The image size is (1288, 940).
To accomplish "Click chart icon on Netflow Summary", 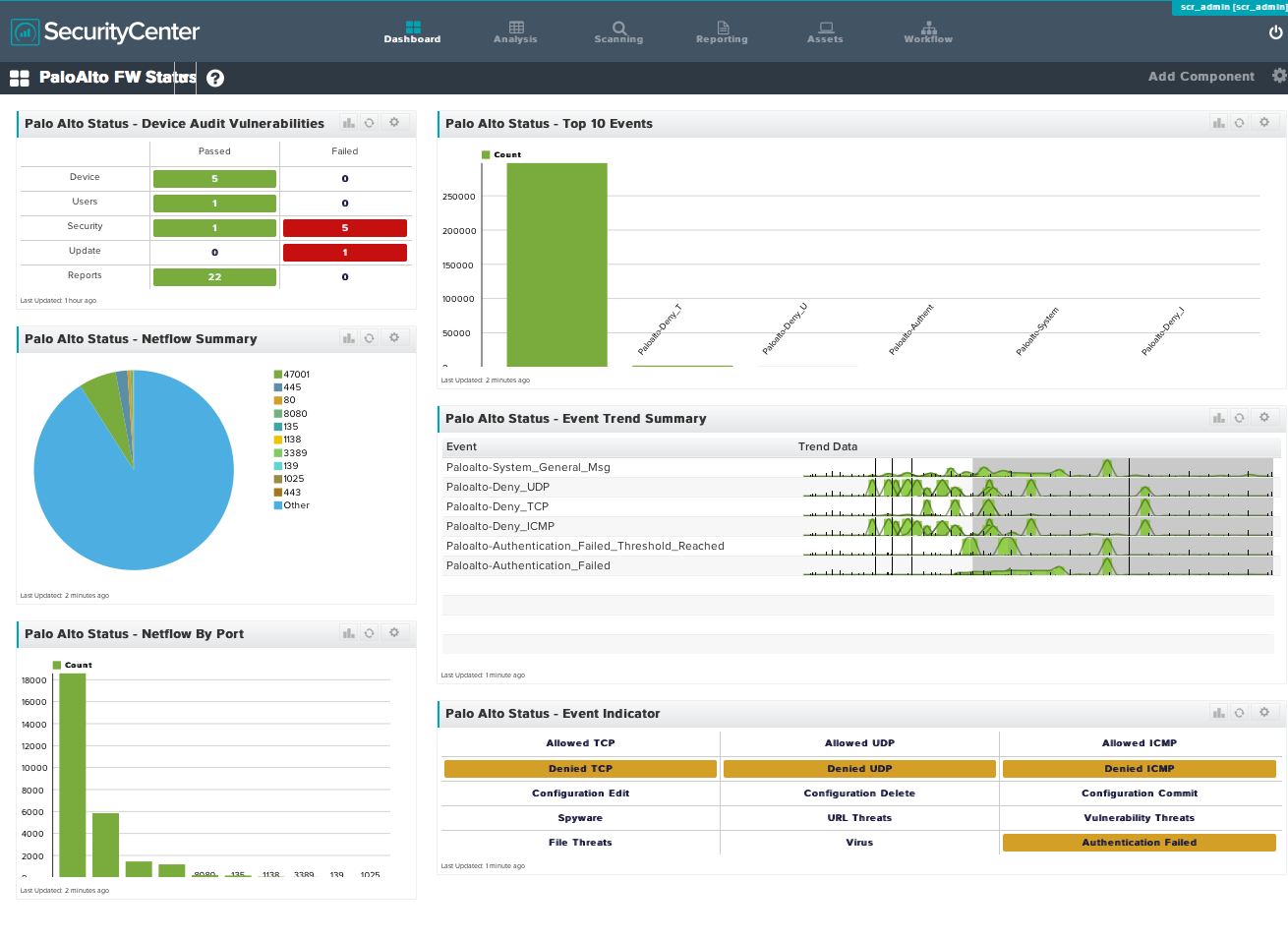I will point(348,338).
